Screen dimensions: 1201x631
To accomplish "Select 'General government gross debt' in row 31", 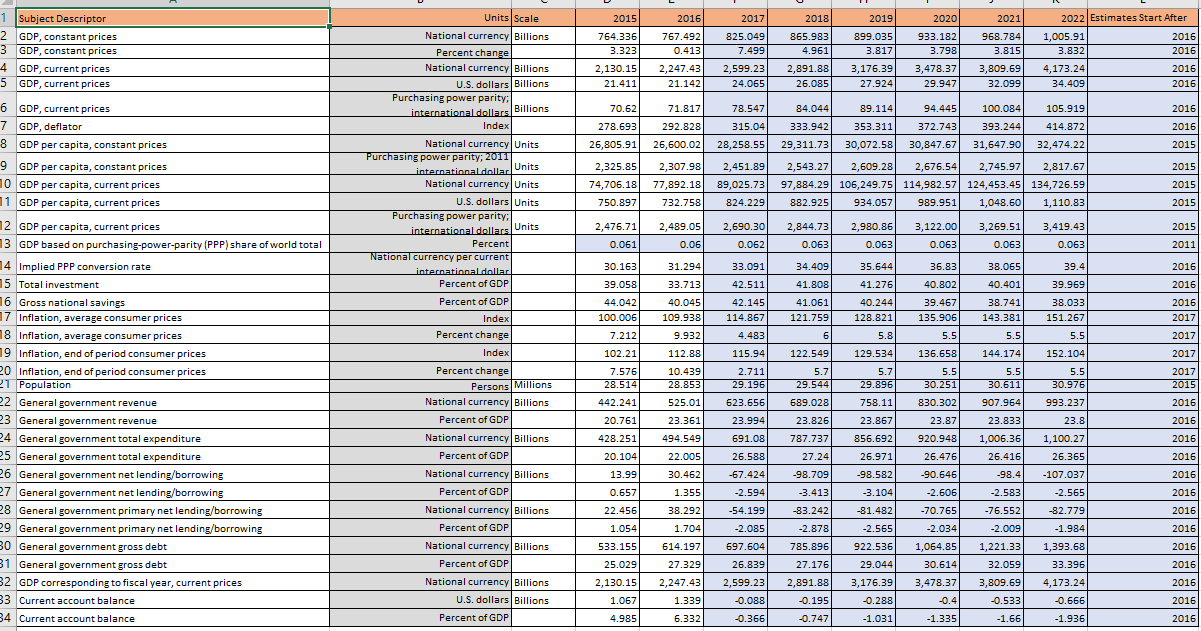I will tap(172, 564).
